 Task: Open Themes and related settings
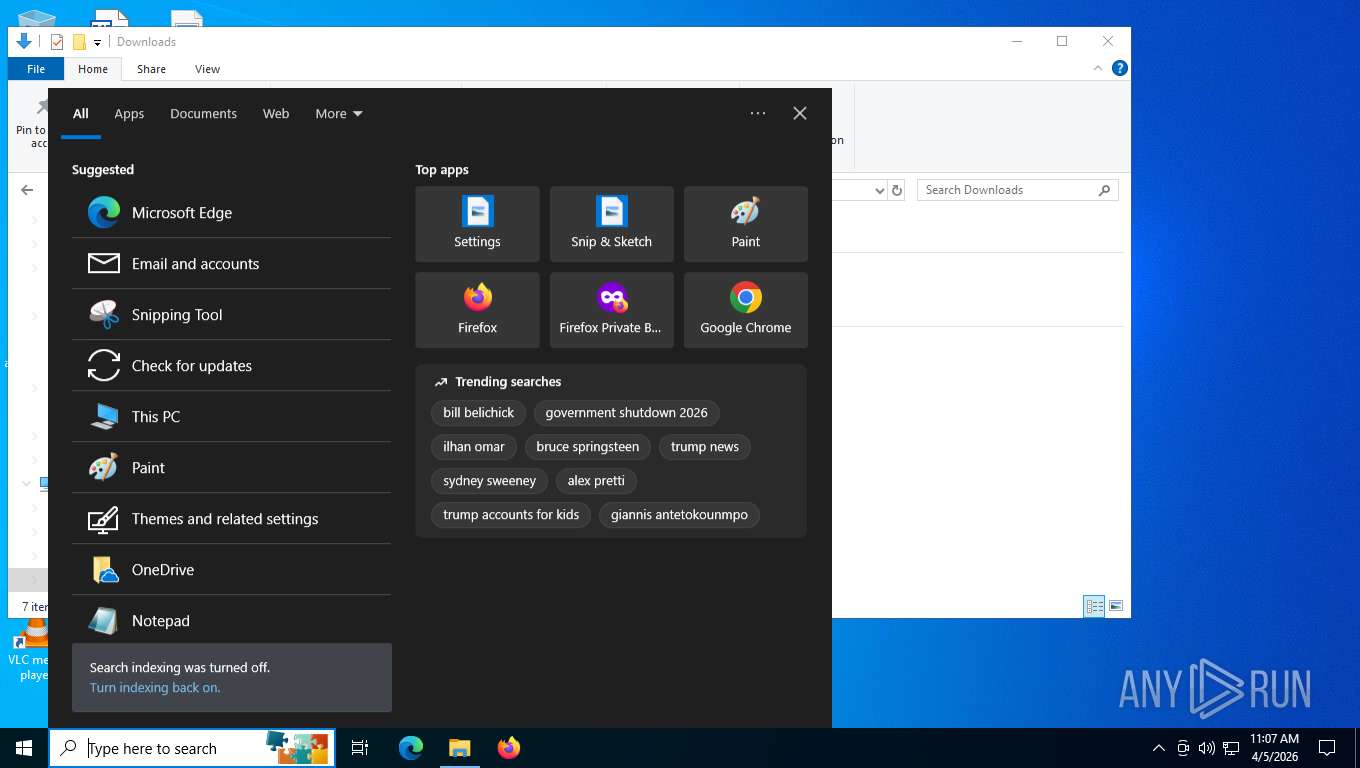click(x=231, y=518)
